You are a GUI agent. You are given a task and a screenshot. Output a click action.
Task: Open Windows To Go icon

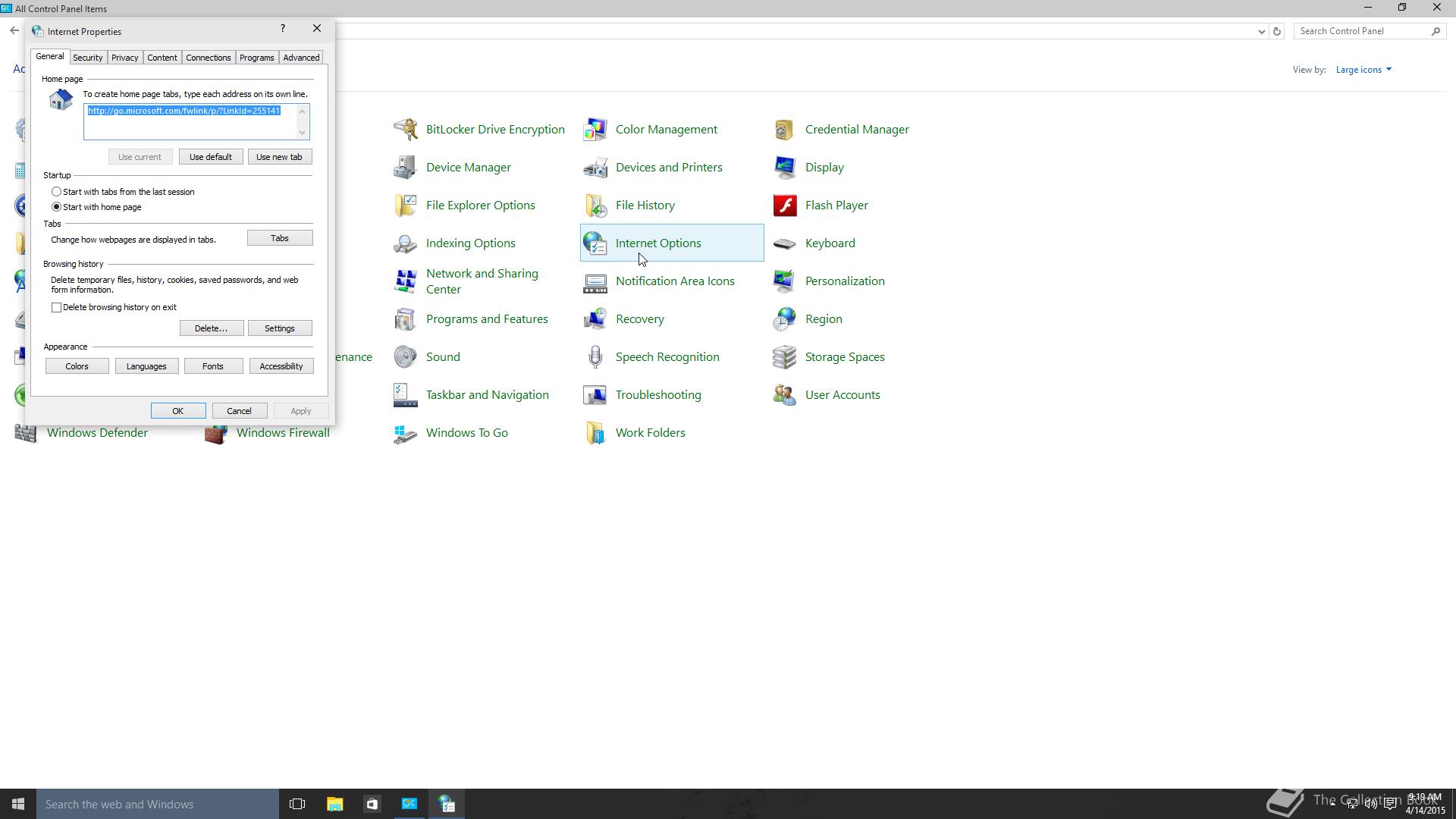(x=406, y=432)
